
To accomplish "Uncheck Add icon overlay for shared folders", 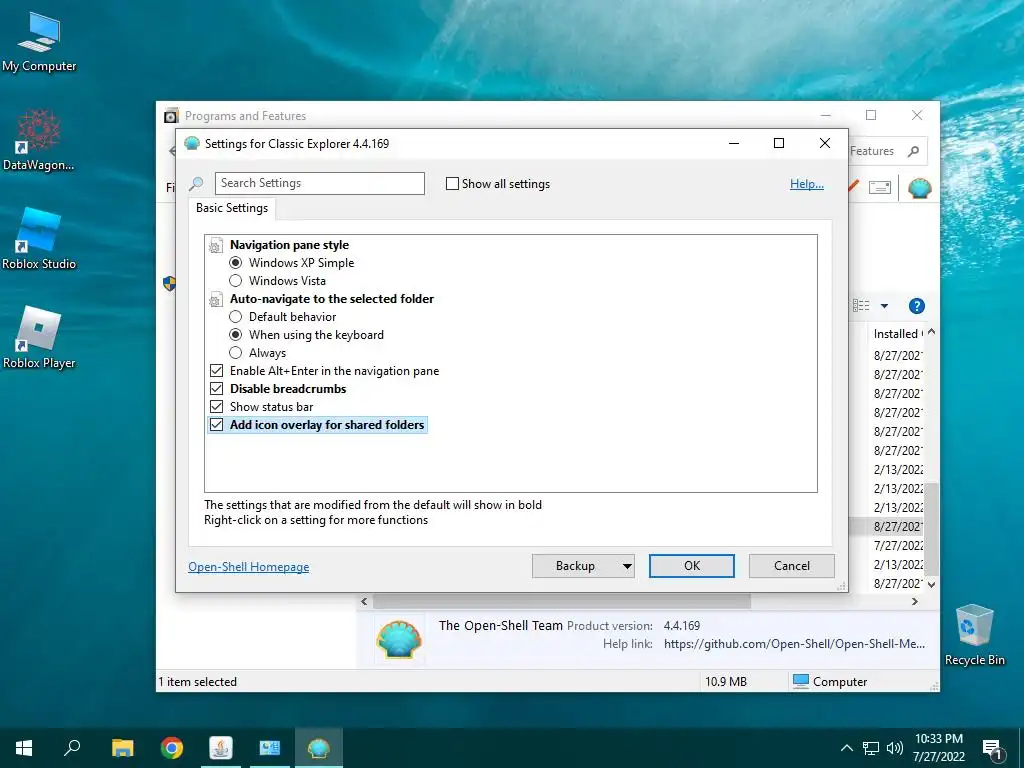I will pyautogui.click(x=216, y=424).
